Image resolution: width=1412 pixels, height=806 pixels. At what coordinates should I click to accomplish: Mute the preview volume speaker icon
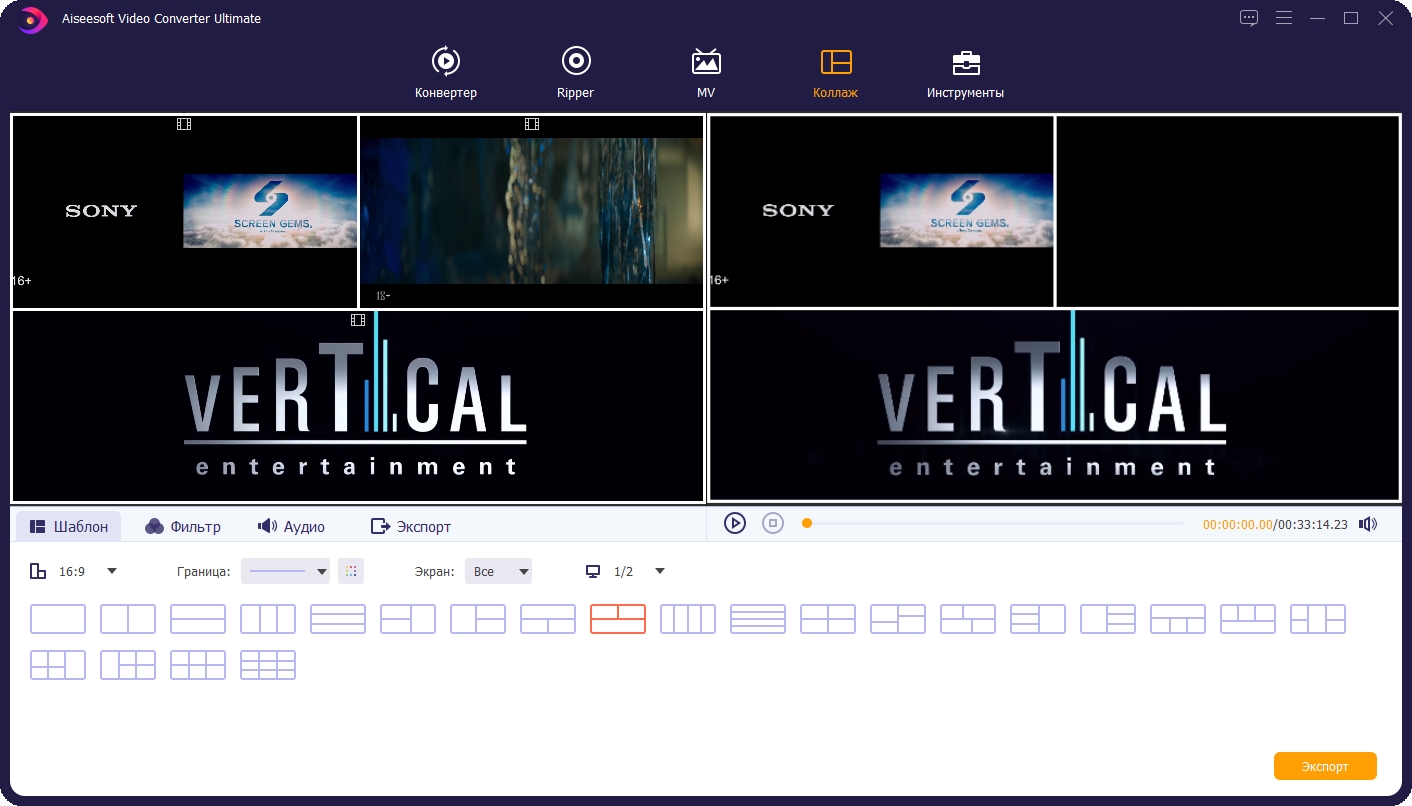pos(1368,524)
